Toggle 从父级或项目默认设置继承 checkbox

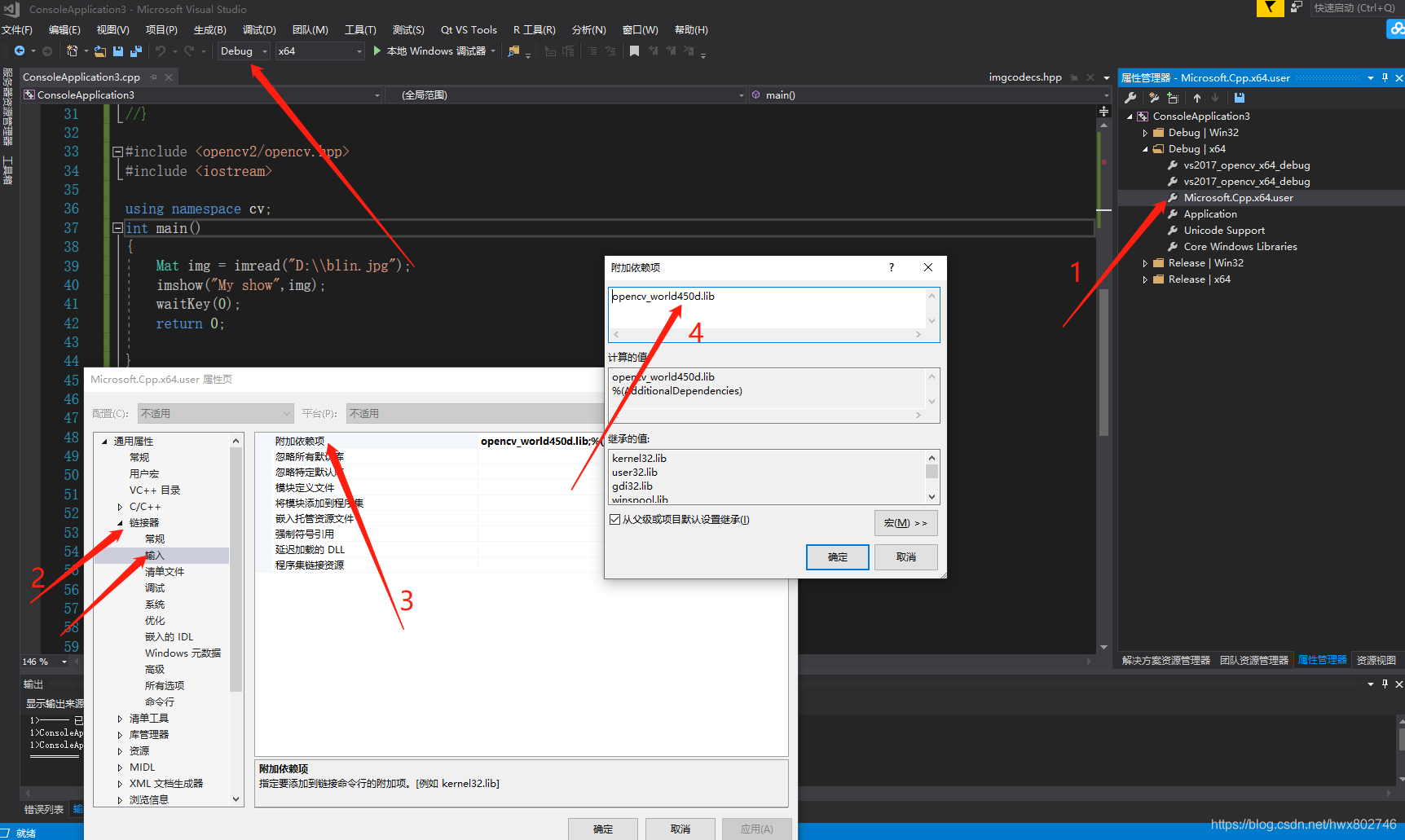615,519
